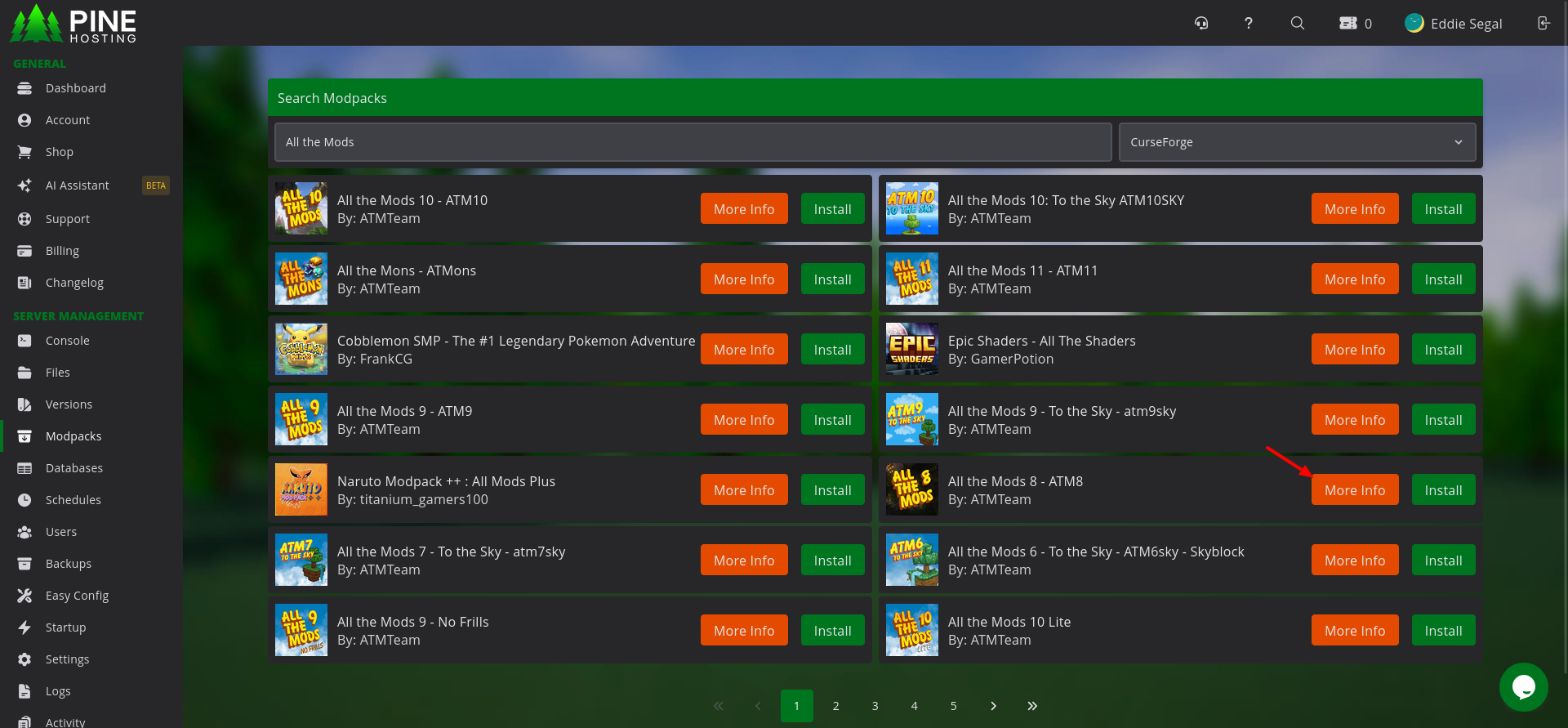Viewport: 1568px width, 728px height.
Task: Show More Info for All the Mods 7 Sky
Action: (x=744, y=561)
